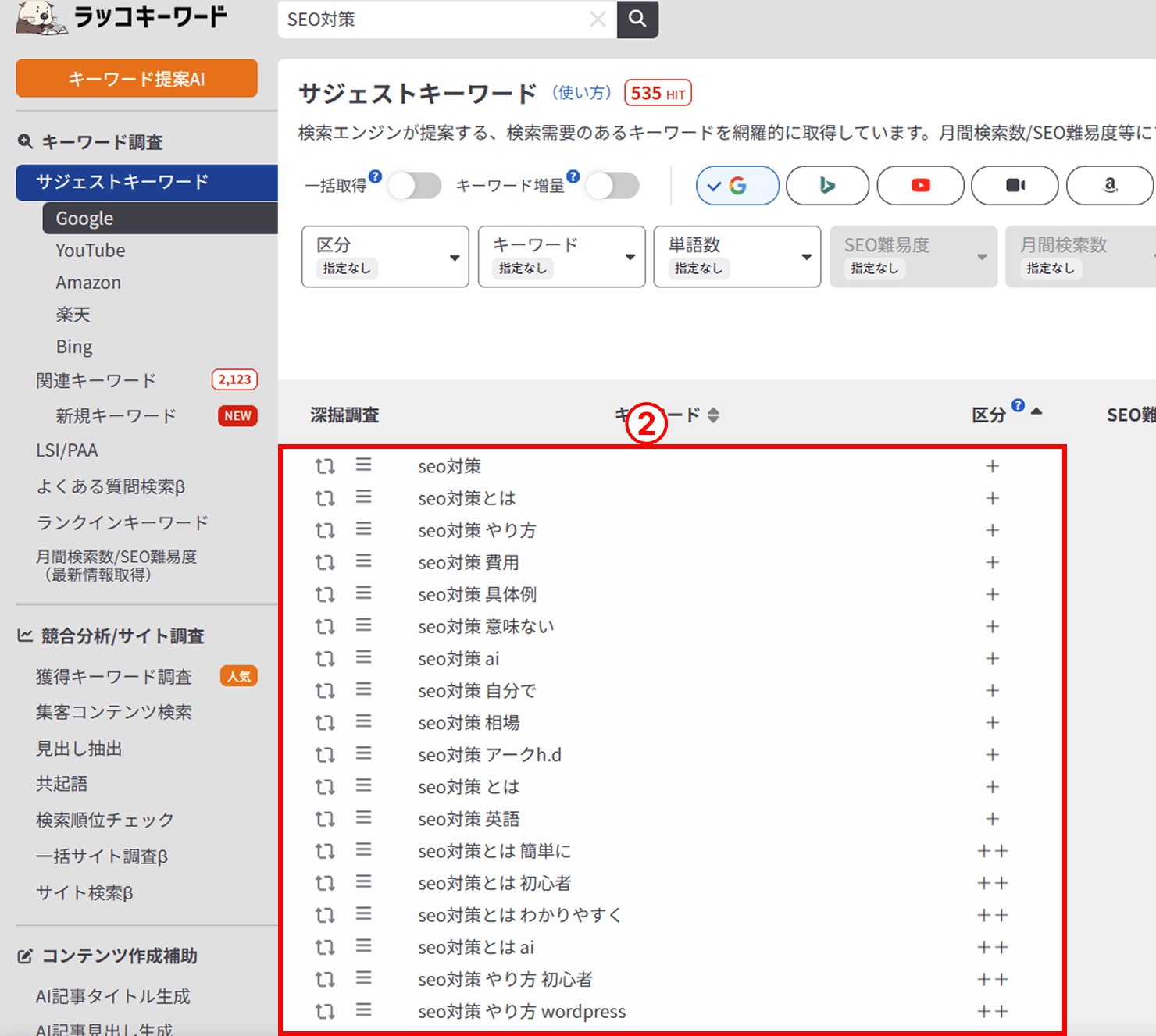Click list icon for seo対策 具体例 row
1156x1036 pixels.
(x=363, y=593)
